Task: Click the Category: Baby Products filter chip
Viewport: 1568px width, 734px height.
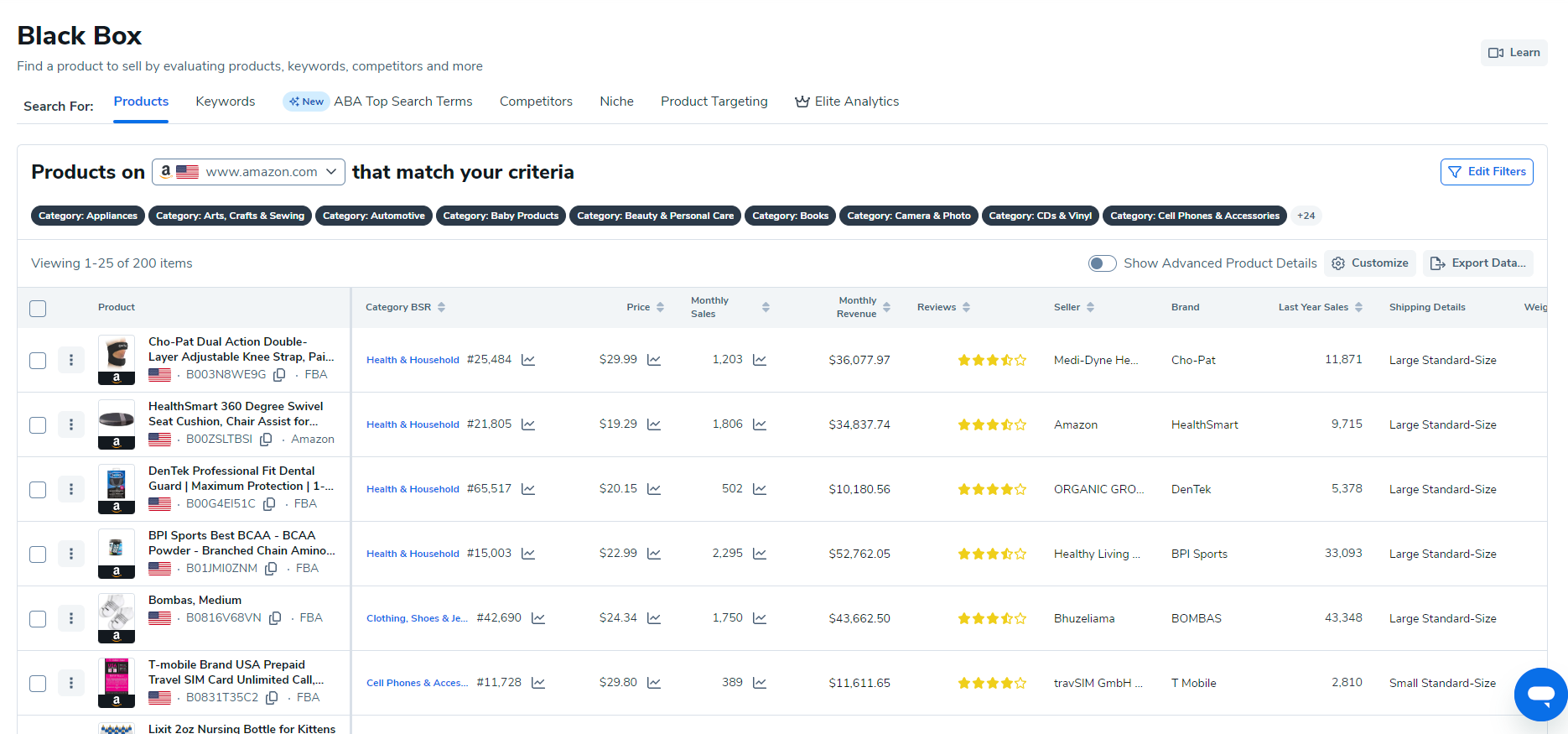Action: (x=501, y=216)
